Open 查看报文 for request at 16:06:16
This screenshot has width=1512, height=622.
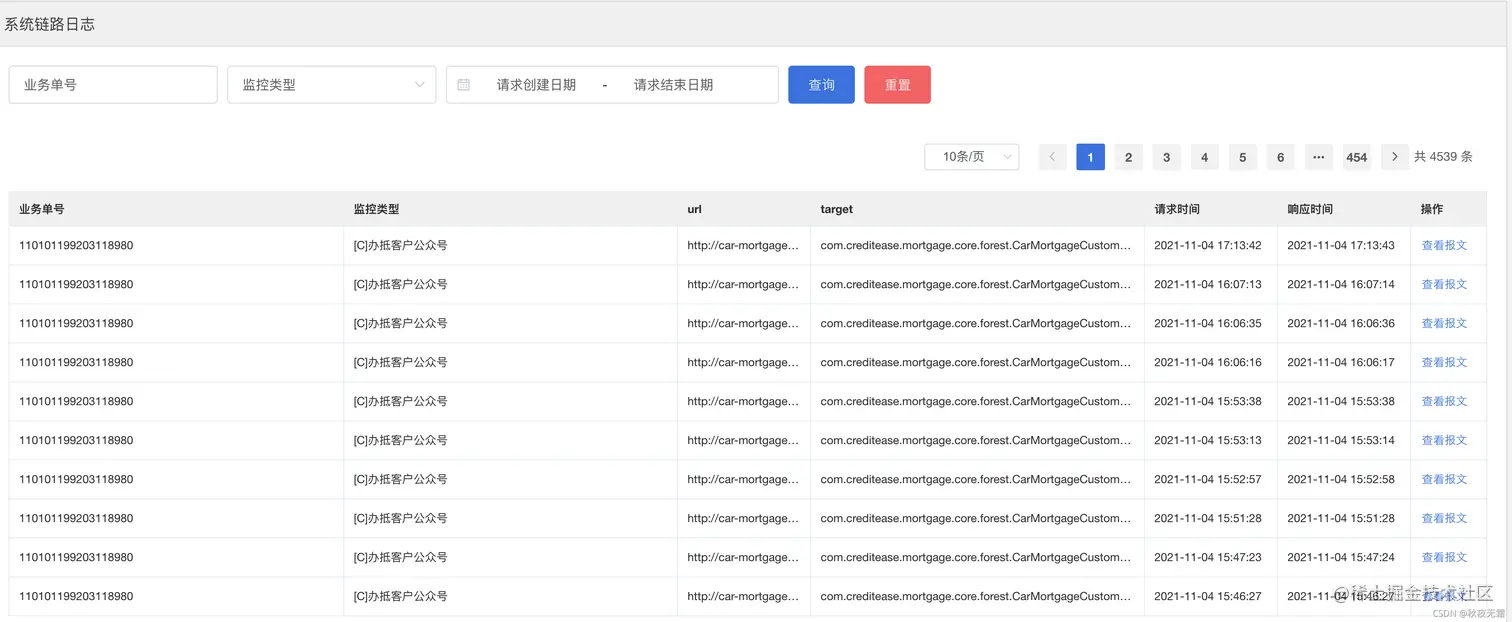coord(1444,362)
